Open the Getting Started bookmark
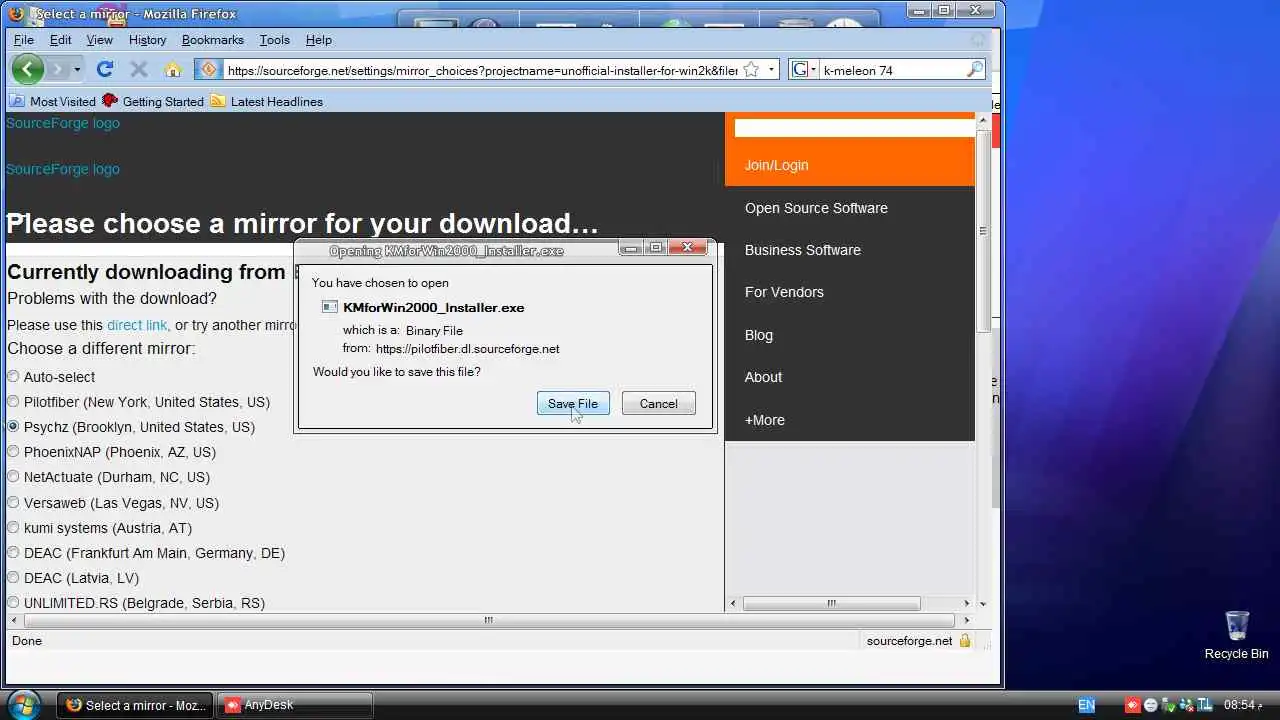Image resolution: width=1280 pixels, height=720 pixels. [153, 101]
